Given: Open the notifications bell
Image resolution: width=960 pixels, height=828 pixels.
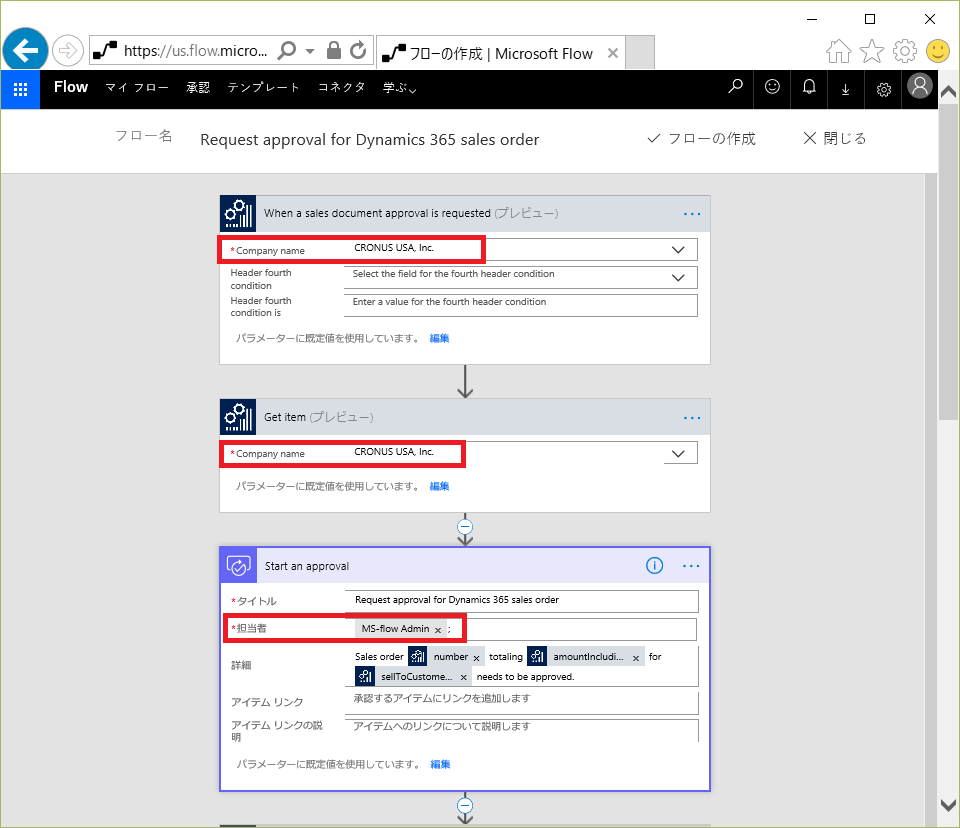Looking at the screenshot, I should [809, 88].
